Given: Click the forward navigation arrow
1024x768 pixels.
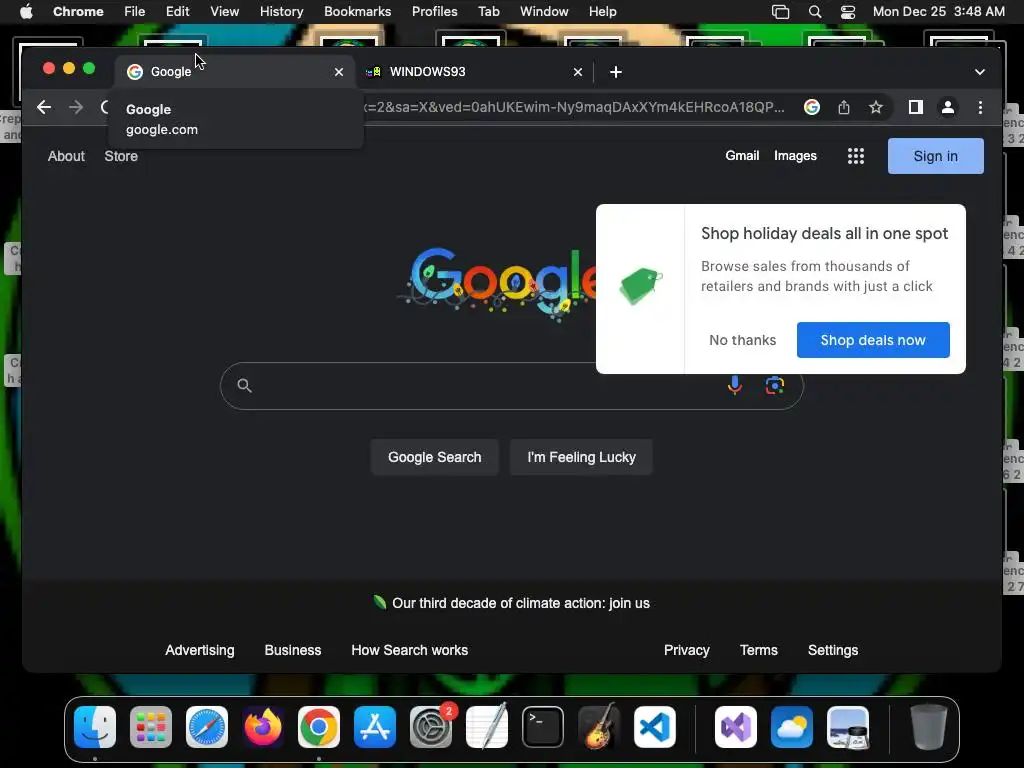Looking at the screenshot, I should click(x=76, y=107).
